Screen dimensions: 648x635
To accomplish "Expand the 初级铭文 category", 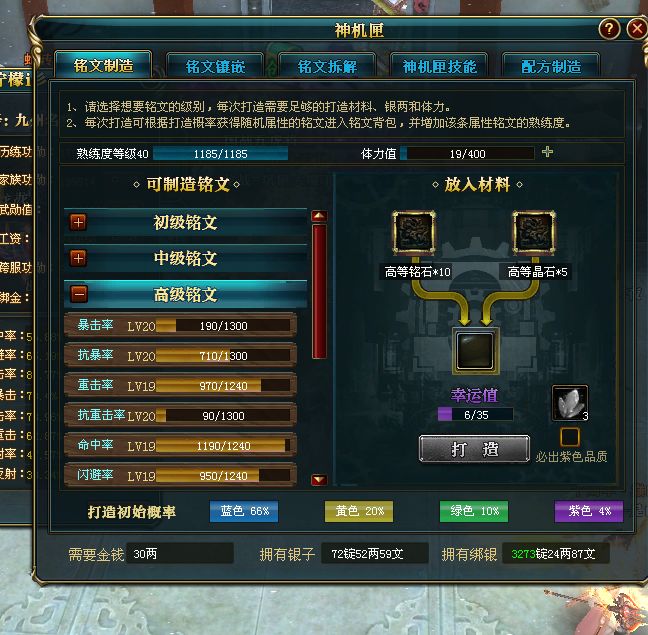I will (78, 222).
